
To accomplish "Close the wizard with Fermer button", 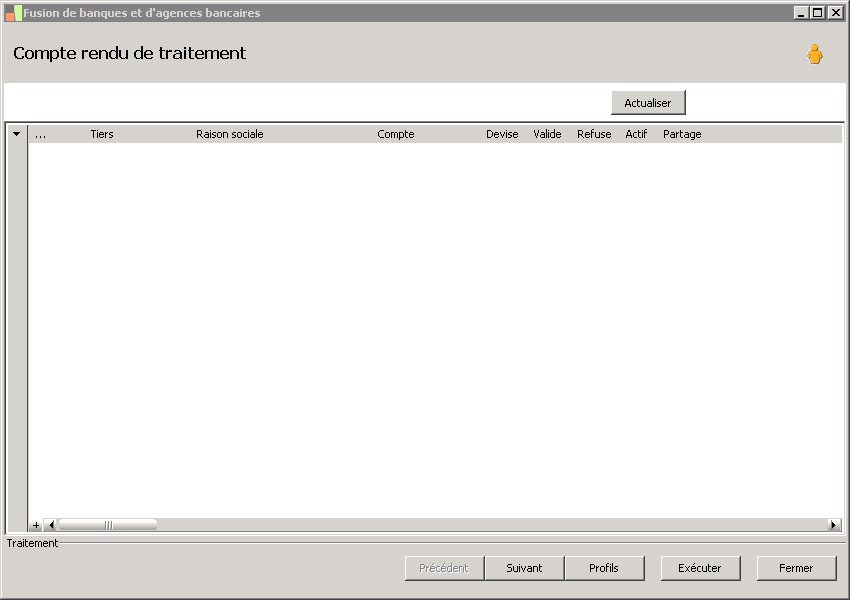I will pyautogui.click(x=796, y=568).
